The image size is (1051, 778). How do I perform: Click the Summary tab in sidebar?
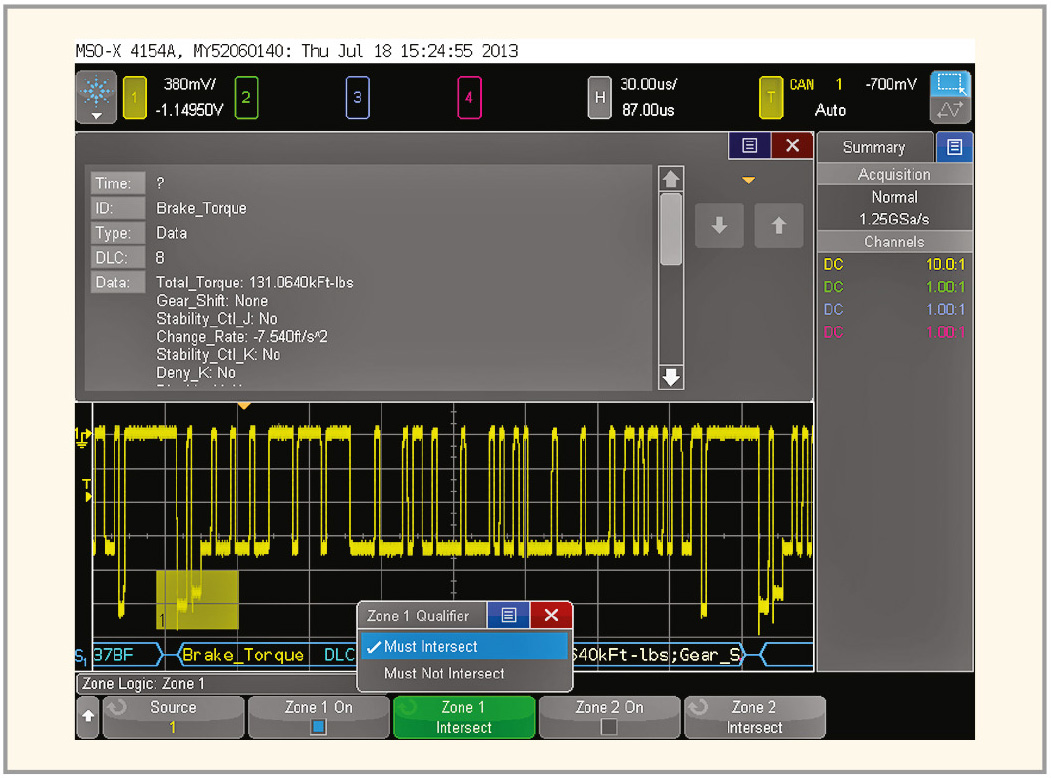[x=873, y=147]
